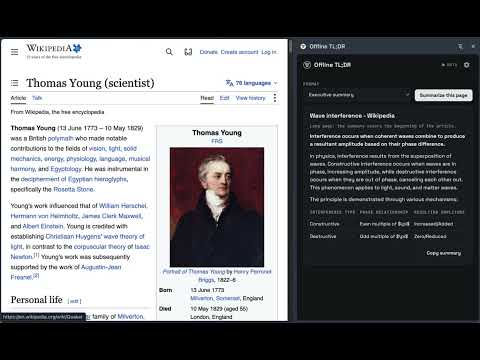Click edit link beside Personal life heading

[74, 301]
